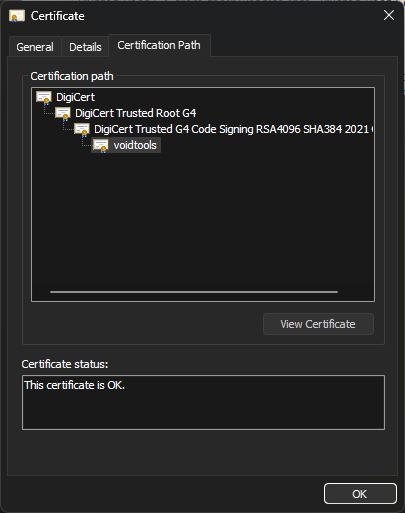405x513 pixels.
Task: Click the horizontal scrollbar in certification path
Action: click(194, 292)
